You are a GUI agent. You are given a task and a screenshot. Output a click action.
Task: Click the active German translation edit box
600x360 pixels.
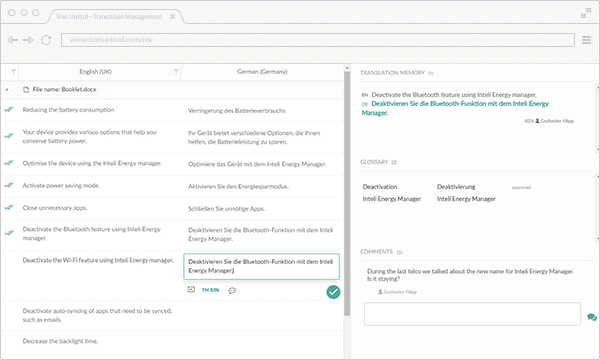(261, 266)
